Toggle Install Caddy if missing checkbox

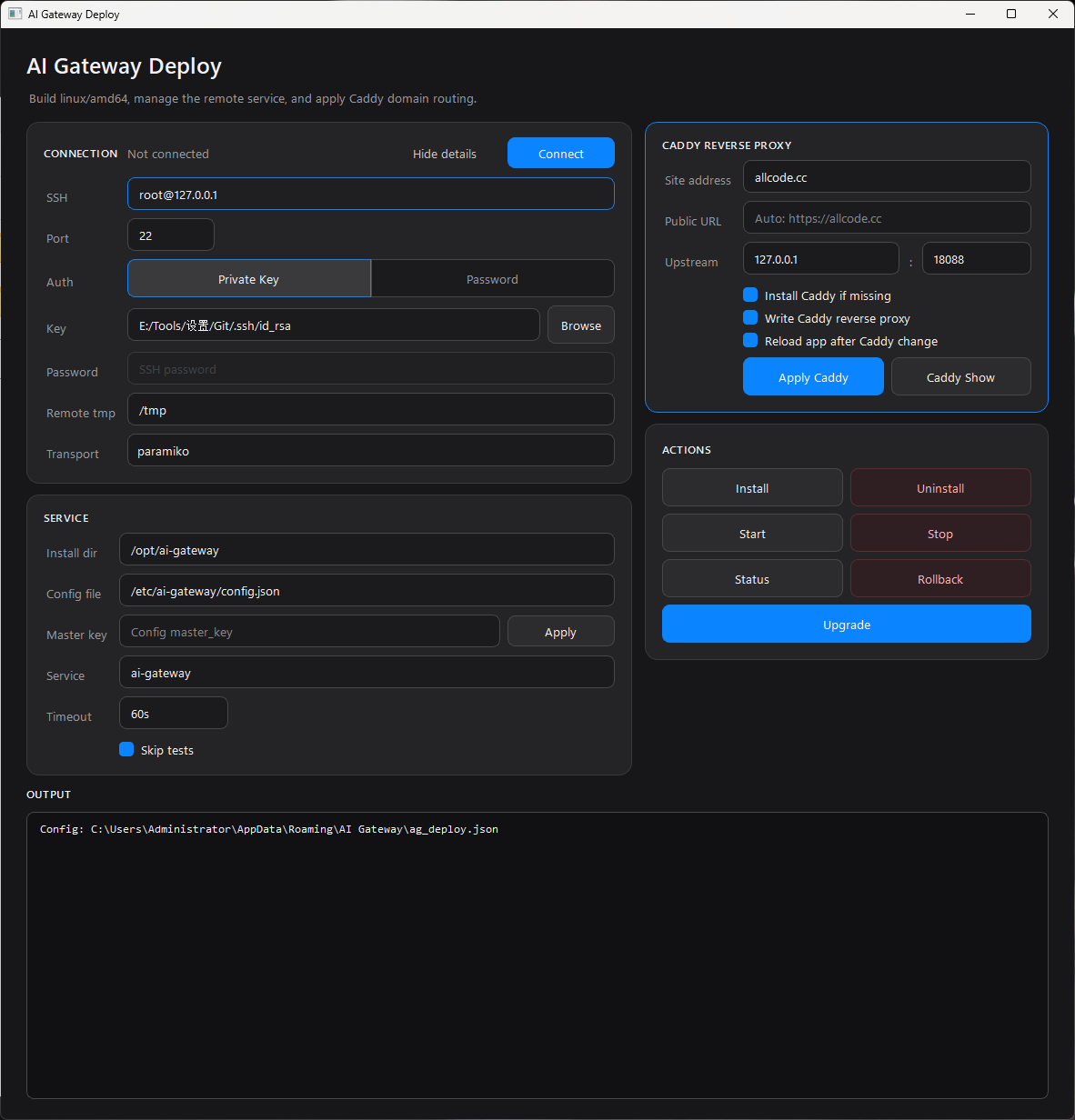(x=750, y=295)
